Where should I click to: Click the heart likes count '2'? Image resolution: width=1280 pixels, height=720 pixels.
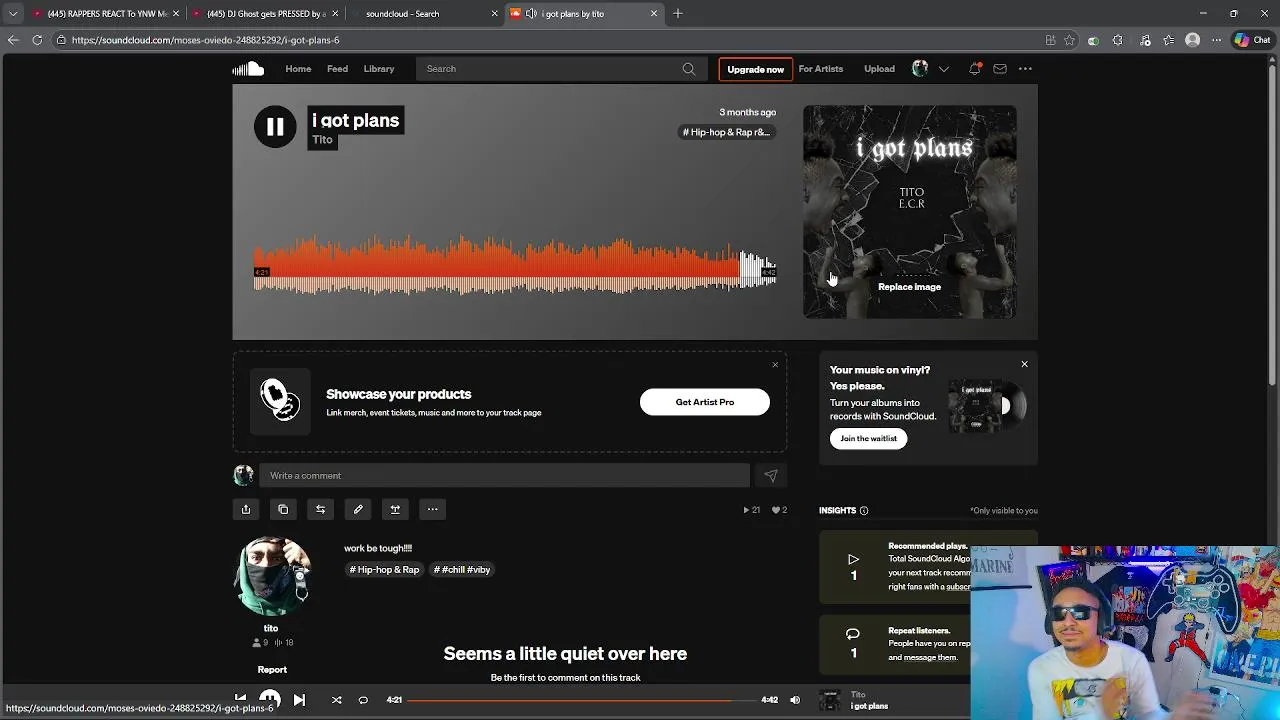[779, 510]
